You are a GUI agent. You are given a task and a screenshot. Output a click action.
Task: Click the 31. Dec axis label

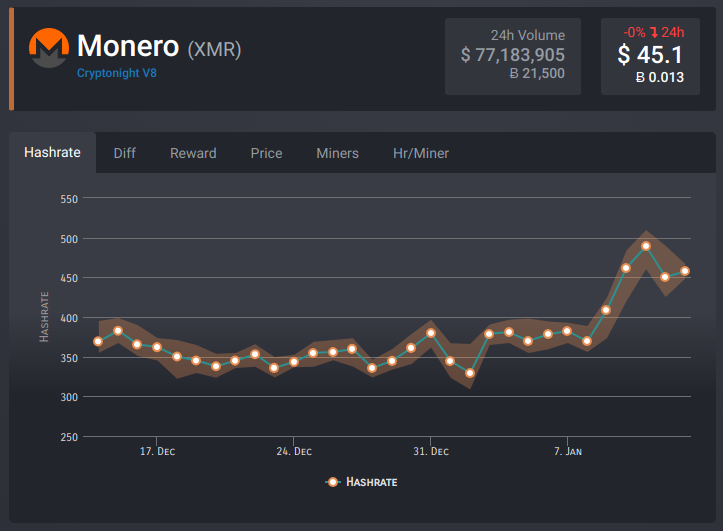pos(431,451)
